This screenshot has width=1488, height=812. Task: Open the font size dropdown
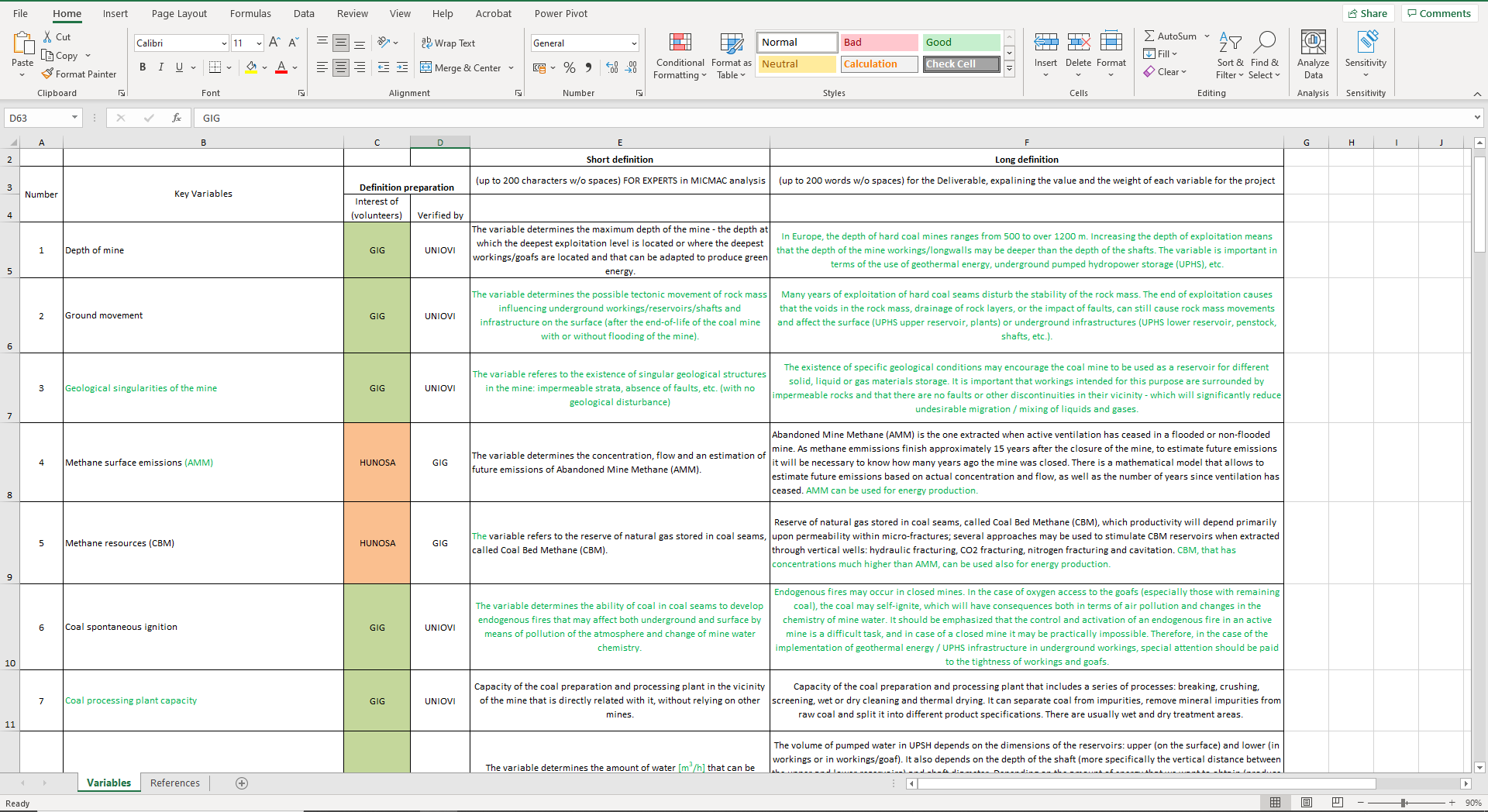coord(259,43)
